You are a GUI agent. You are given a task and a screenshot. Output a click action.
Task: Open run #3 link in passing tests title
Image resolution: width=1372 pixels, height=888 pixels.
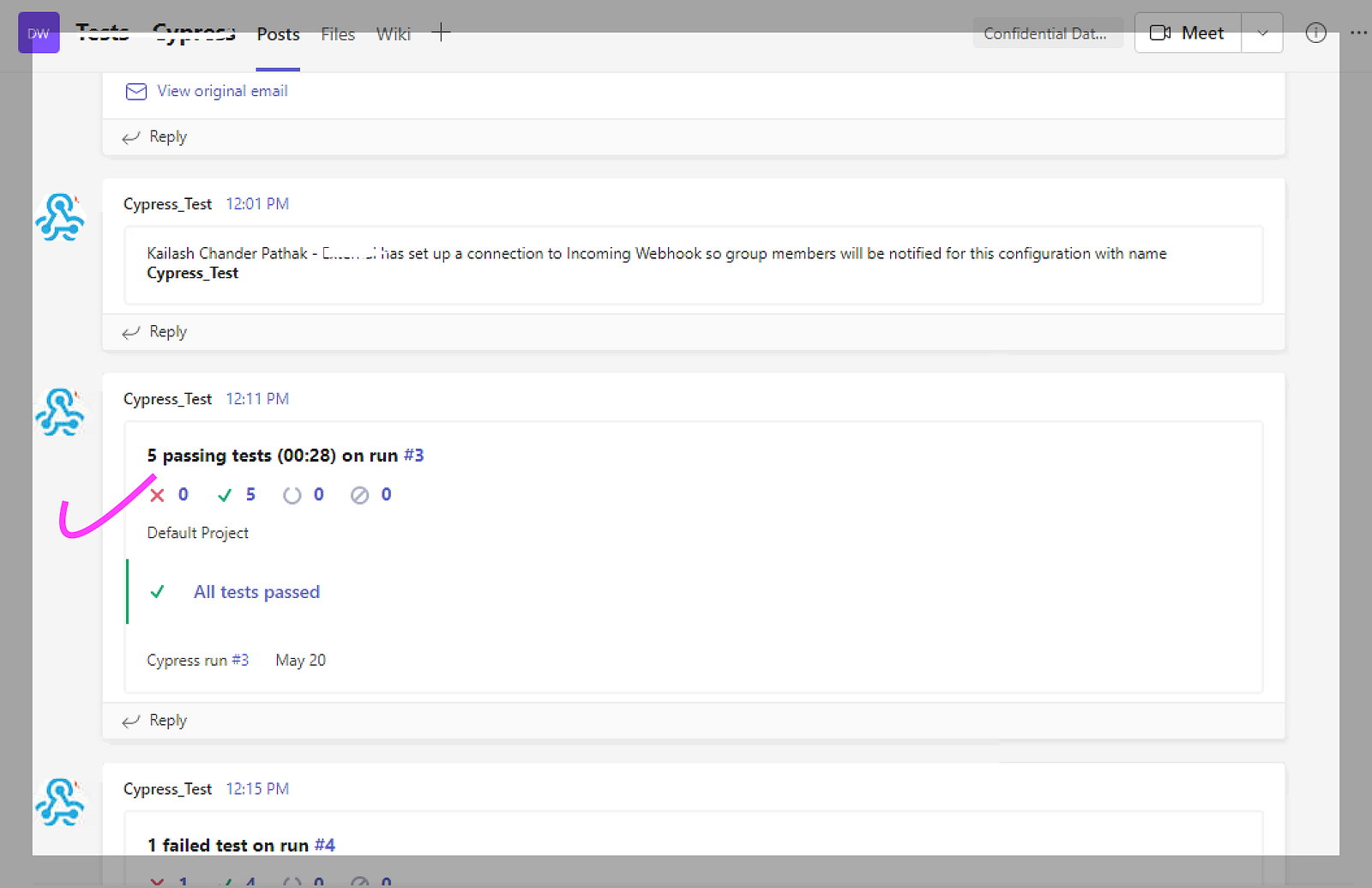pyautogui.click(x=414, y=455)
